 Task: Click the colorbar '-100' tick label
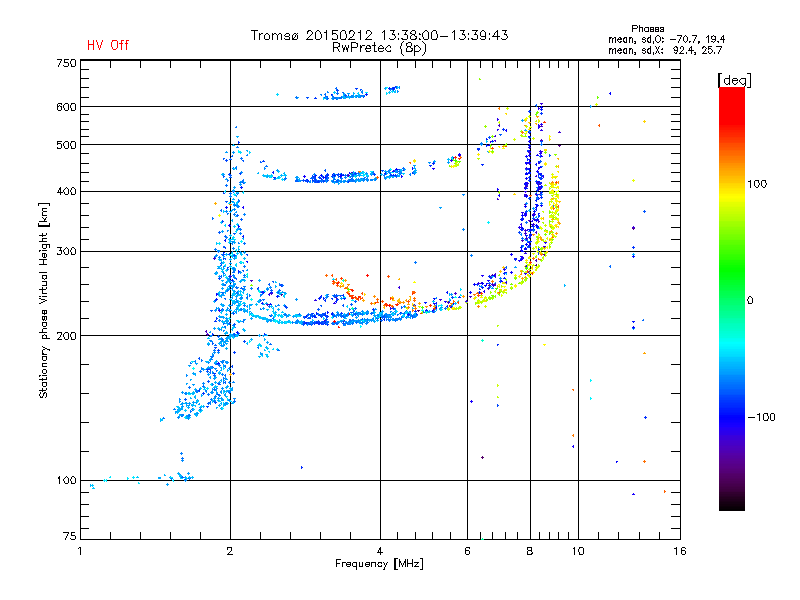(761, 417)
